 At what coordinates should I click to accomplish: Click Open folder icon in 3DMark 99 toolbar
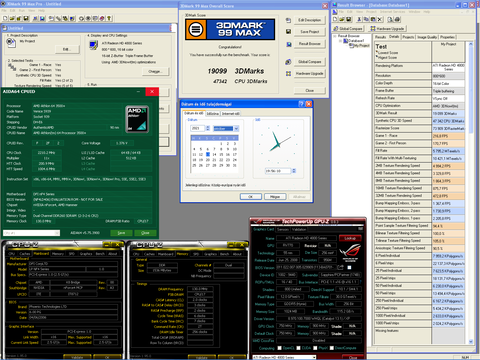[12, 18]
